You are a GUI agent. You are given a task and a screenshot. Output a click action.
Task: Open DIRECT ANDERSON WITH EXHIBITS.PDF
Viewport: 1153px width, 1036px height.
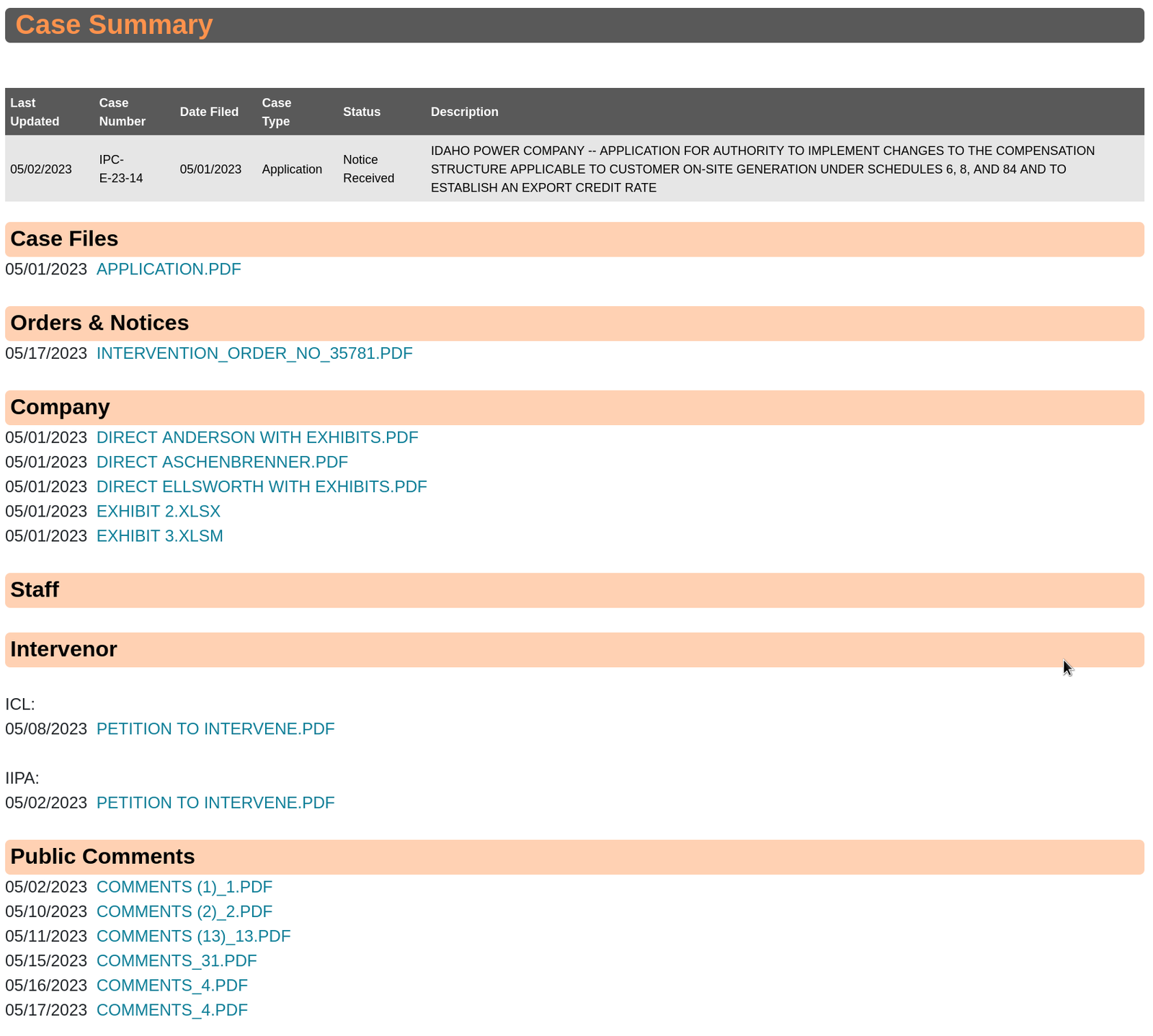[x=257, y=438]
